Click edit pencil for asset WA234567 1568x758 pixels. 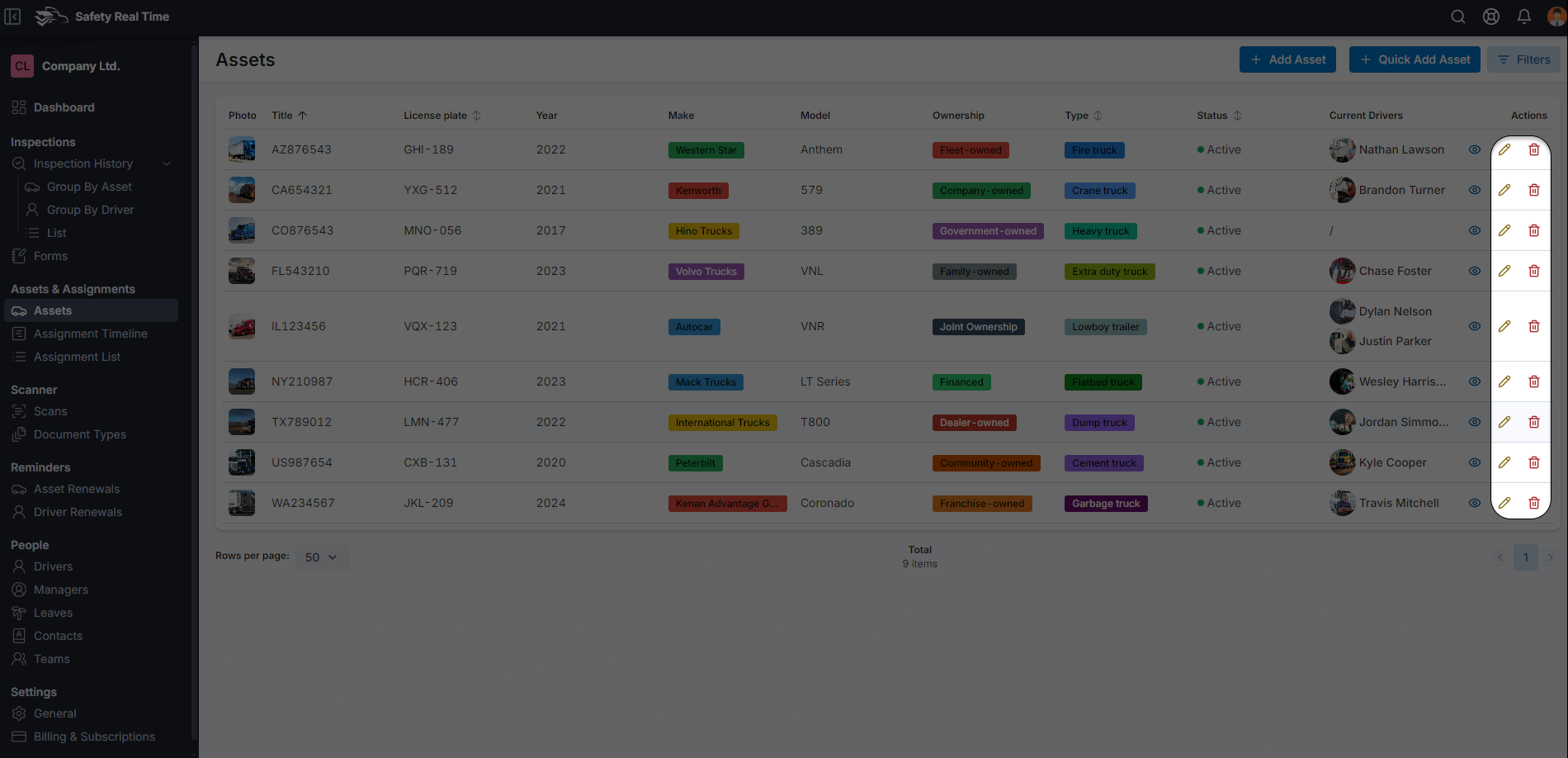pos(1504,503)
